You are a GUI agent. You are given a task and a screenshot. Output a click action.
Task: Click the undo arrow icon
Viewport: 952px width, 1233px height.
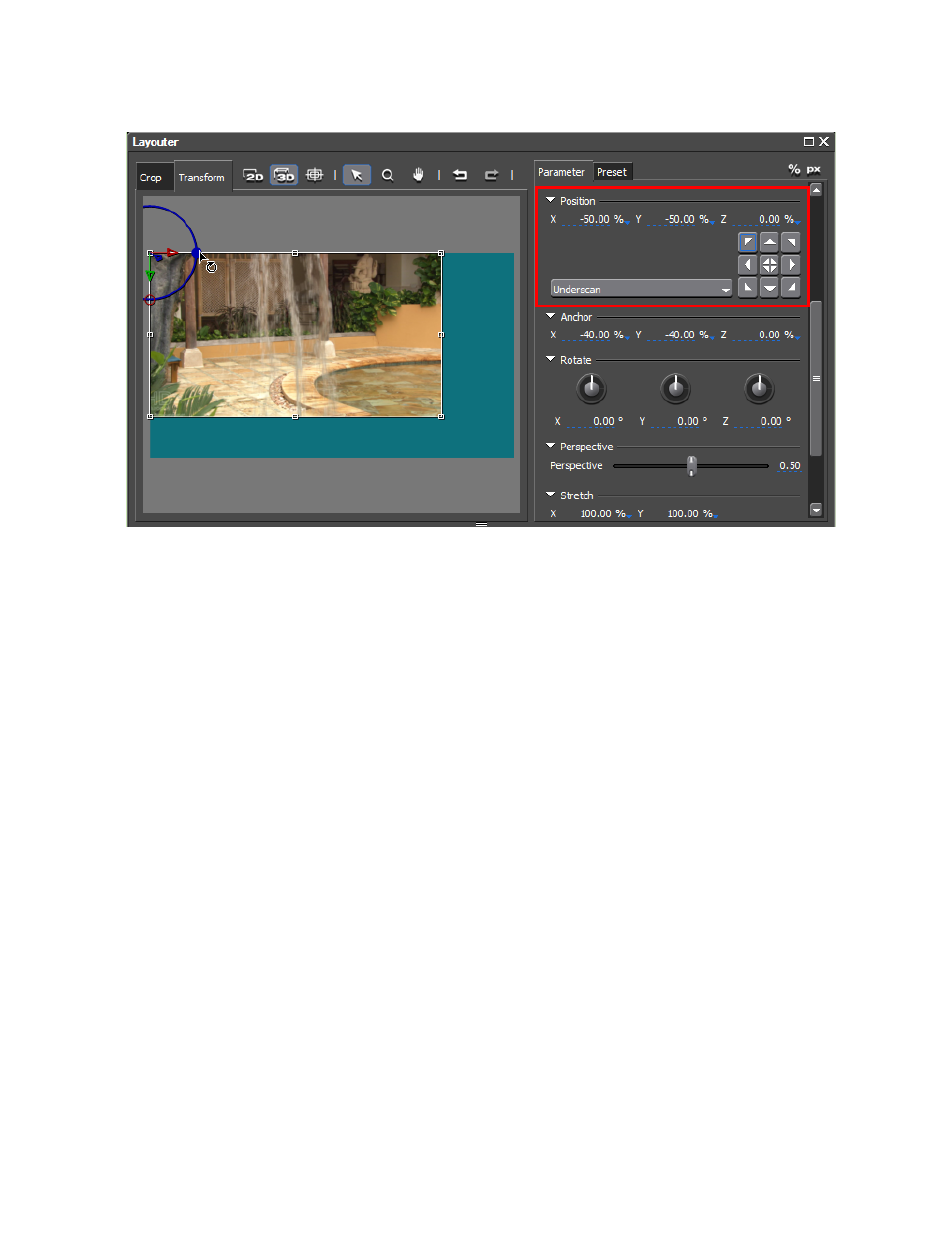[460, 175]
